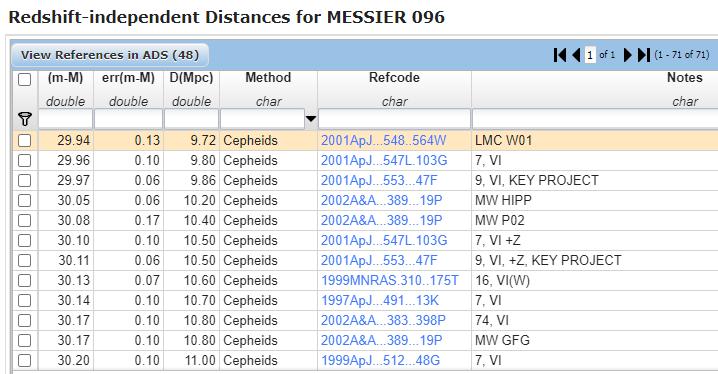Select the 30.13 modulus cell
The height and width of the screenshot is (374, 718).
[66, 281]
